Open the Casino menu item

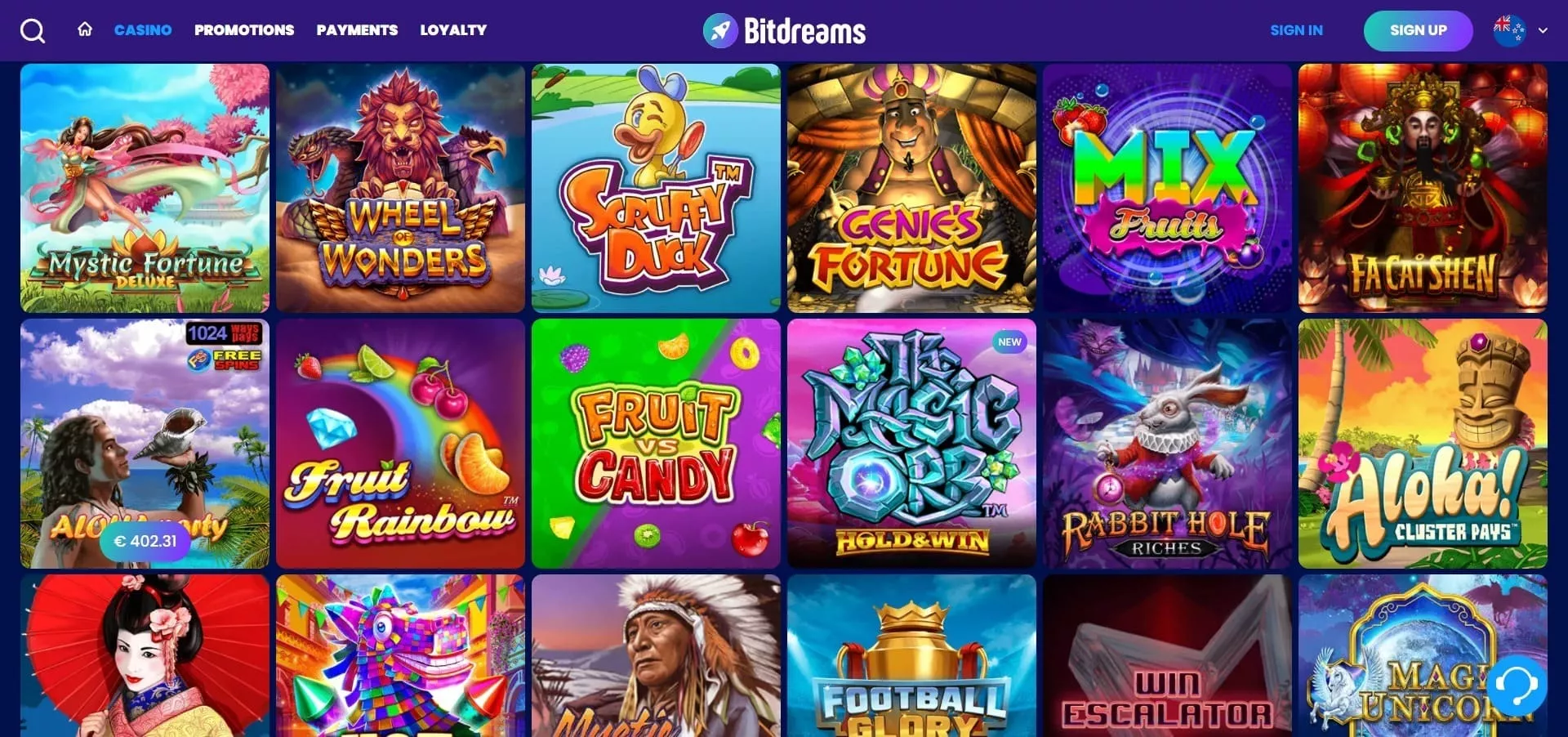[x=143, y=30]
